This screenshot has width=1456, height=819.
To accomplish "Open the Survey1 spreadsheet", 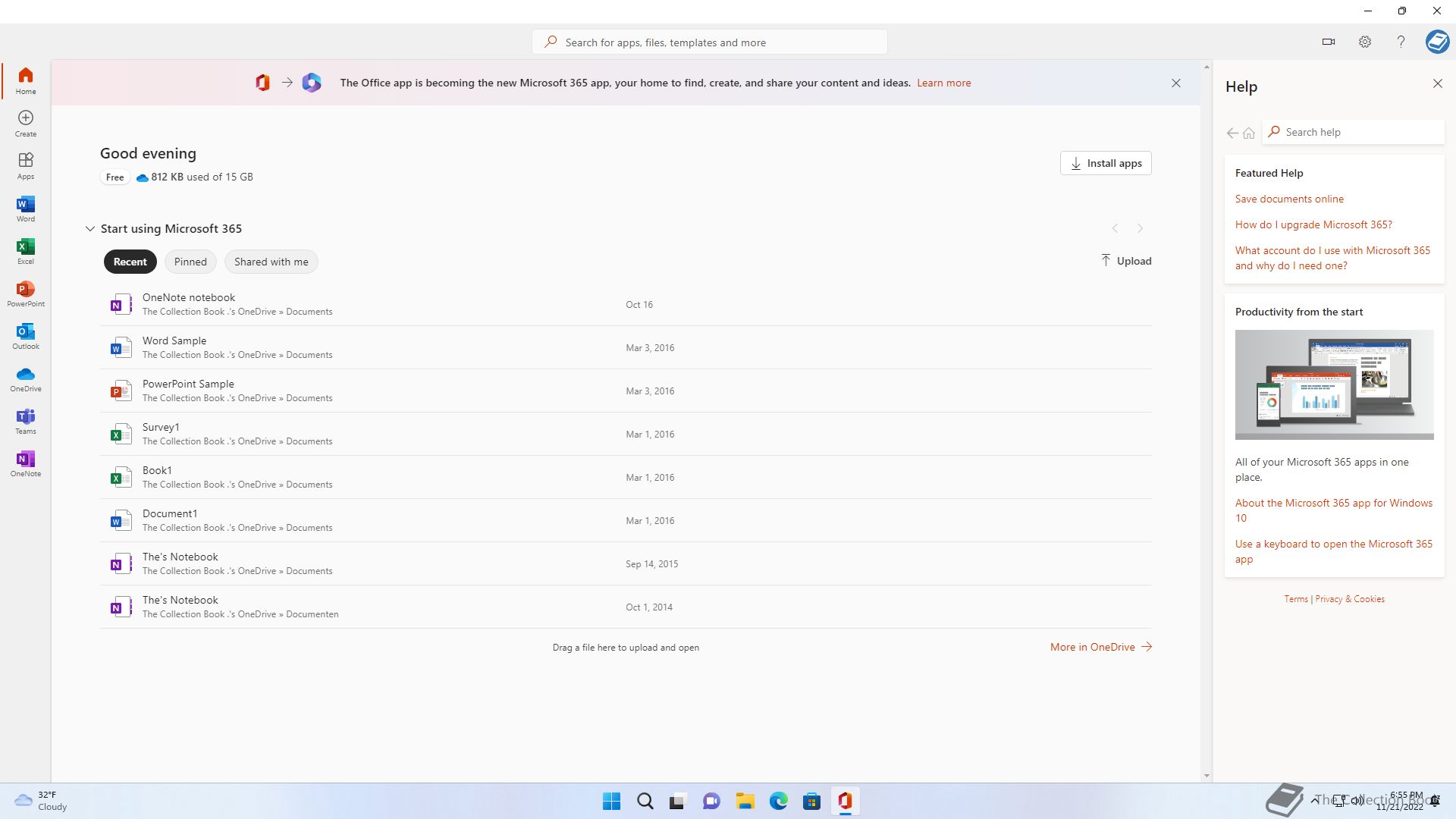I will coord(626,434).
